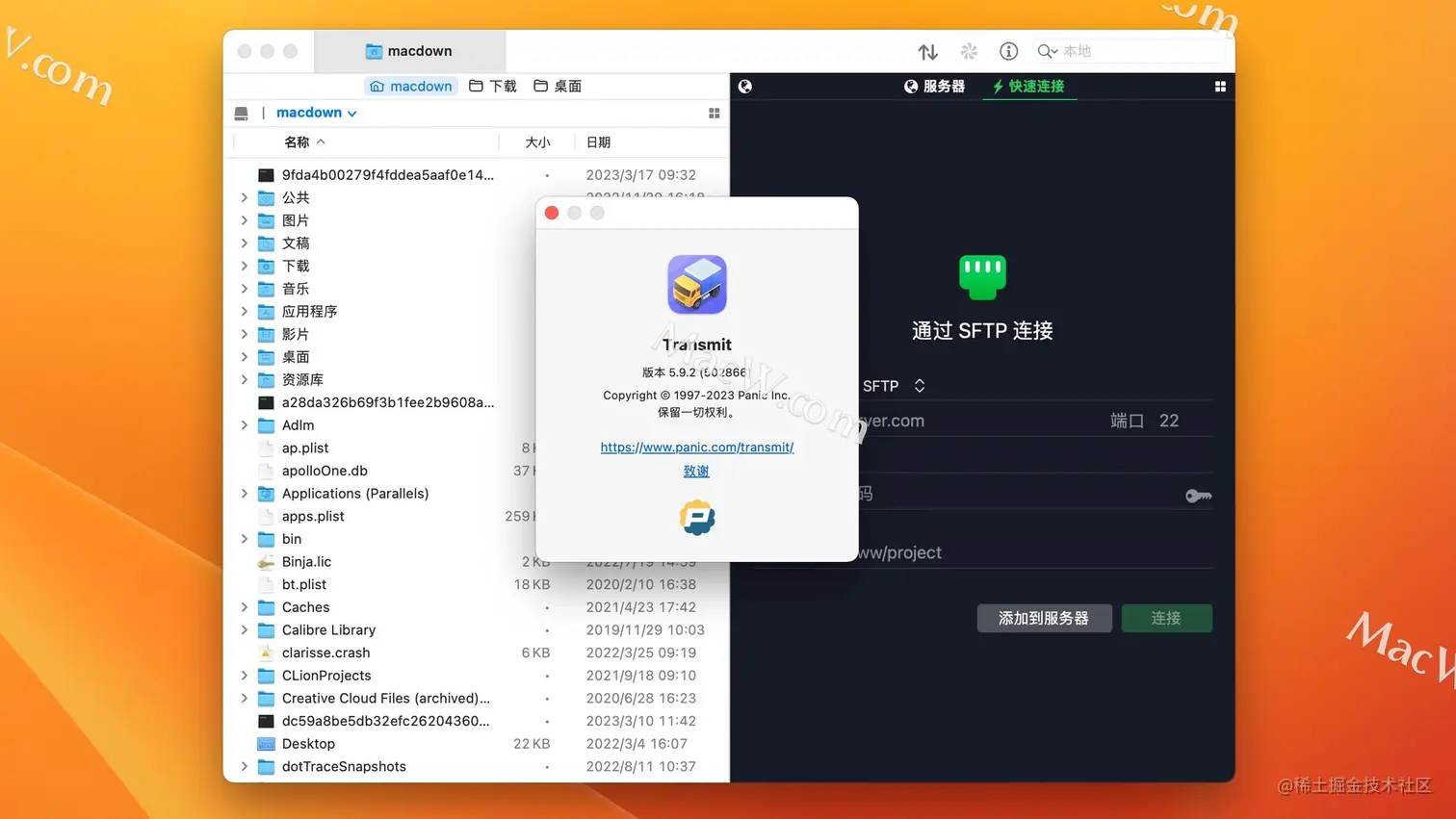Click the CLionProjects folder icon
Viewport: 1456px width, 819px height.
point(267,676)
